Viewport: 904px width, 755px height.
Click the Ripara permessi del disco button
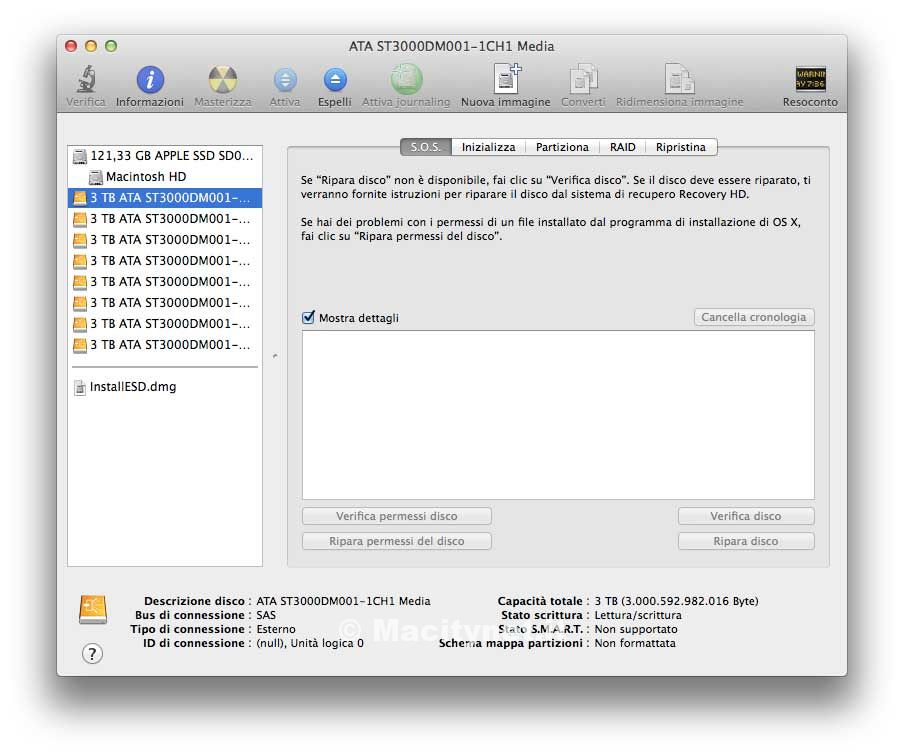397,541
